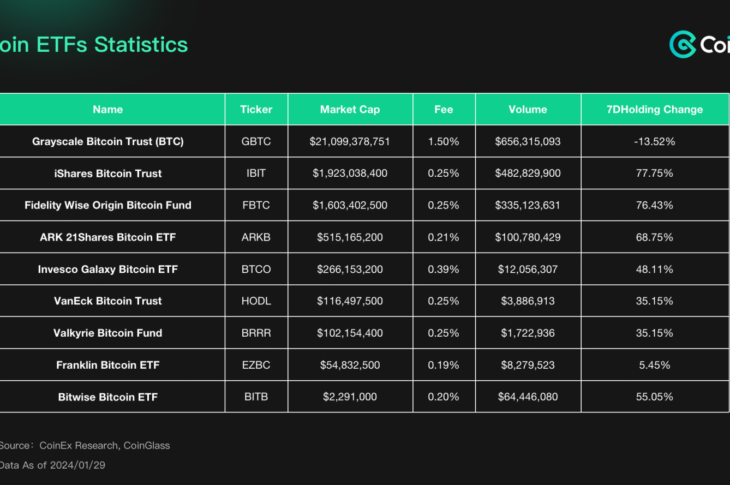Click the Volume column header
This screenshot has height=485, width=730.
[x=527, y=109]
